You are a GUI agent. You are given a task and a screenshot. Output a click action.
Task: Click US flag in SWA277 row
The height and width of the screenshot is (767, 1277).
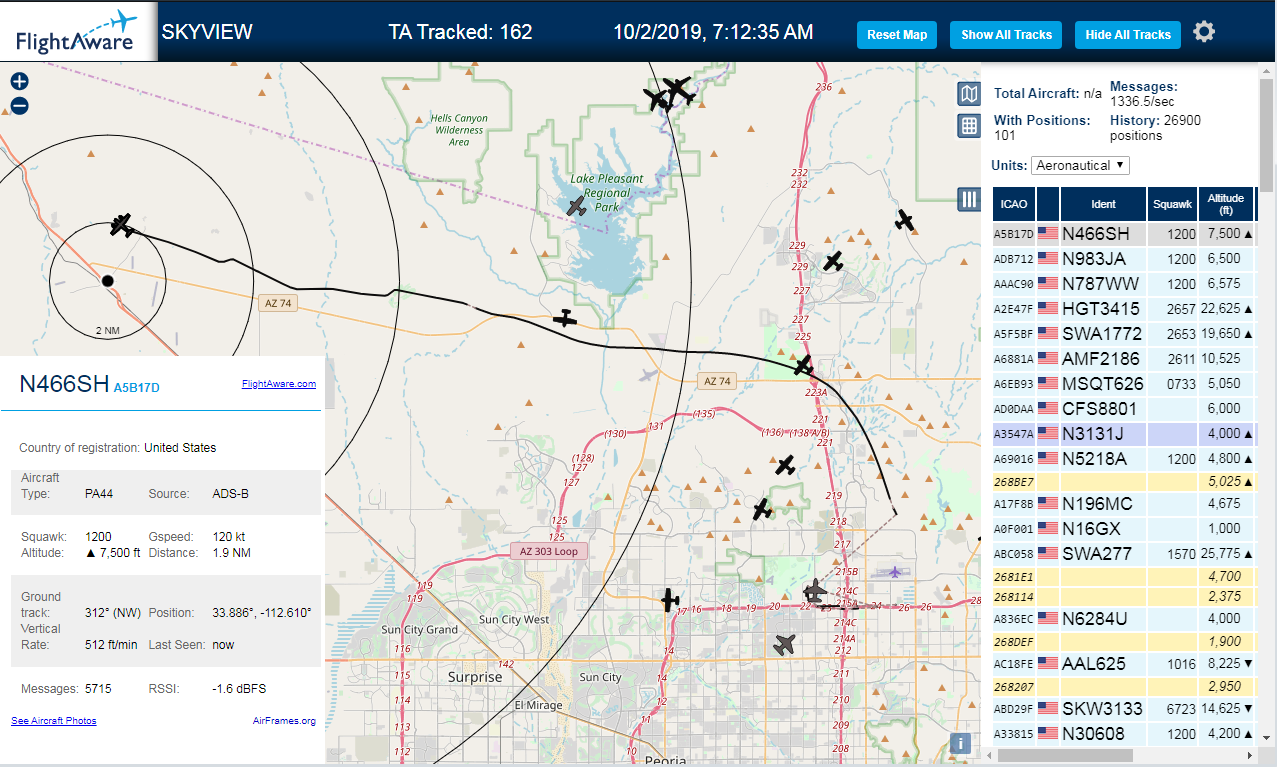(1048, 553)
